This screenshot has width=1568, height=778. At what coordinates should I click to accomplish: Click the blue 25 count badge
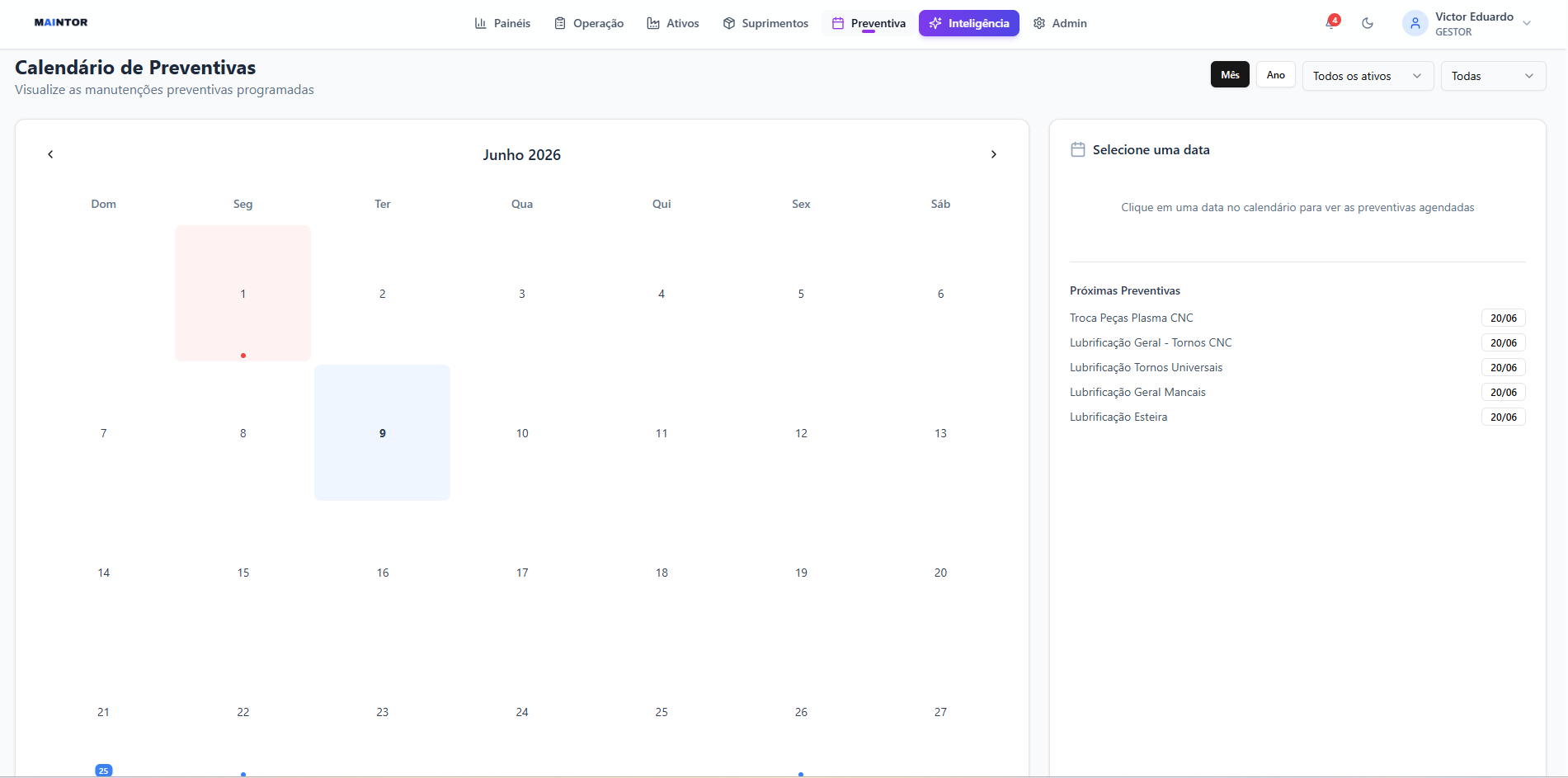(103, 771)
